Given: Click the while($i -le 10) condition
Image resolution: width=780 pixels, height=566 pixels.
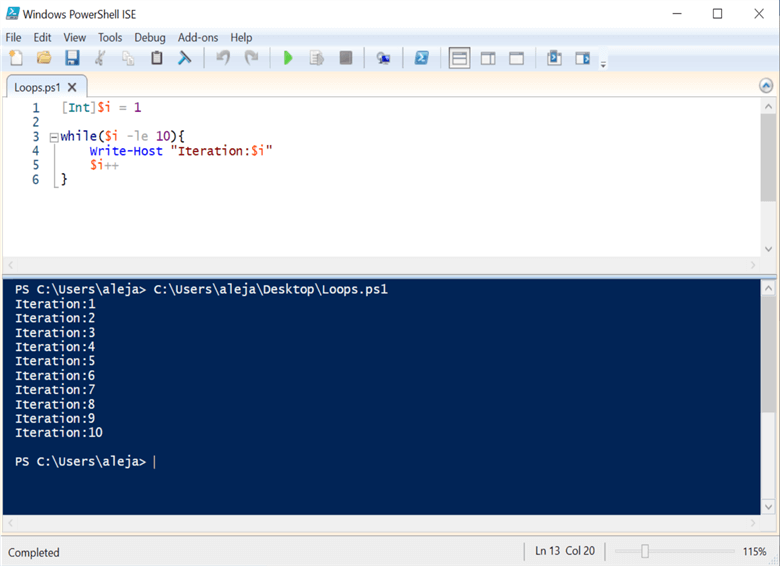Looking at the screenshot, I should (122, 136).
